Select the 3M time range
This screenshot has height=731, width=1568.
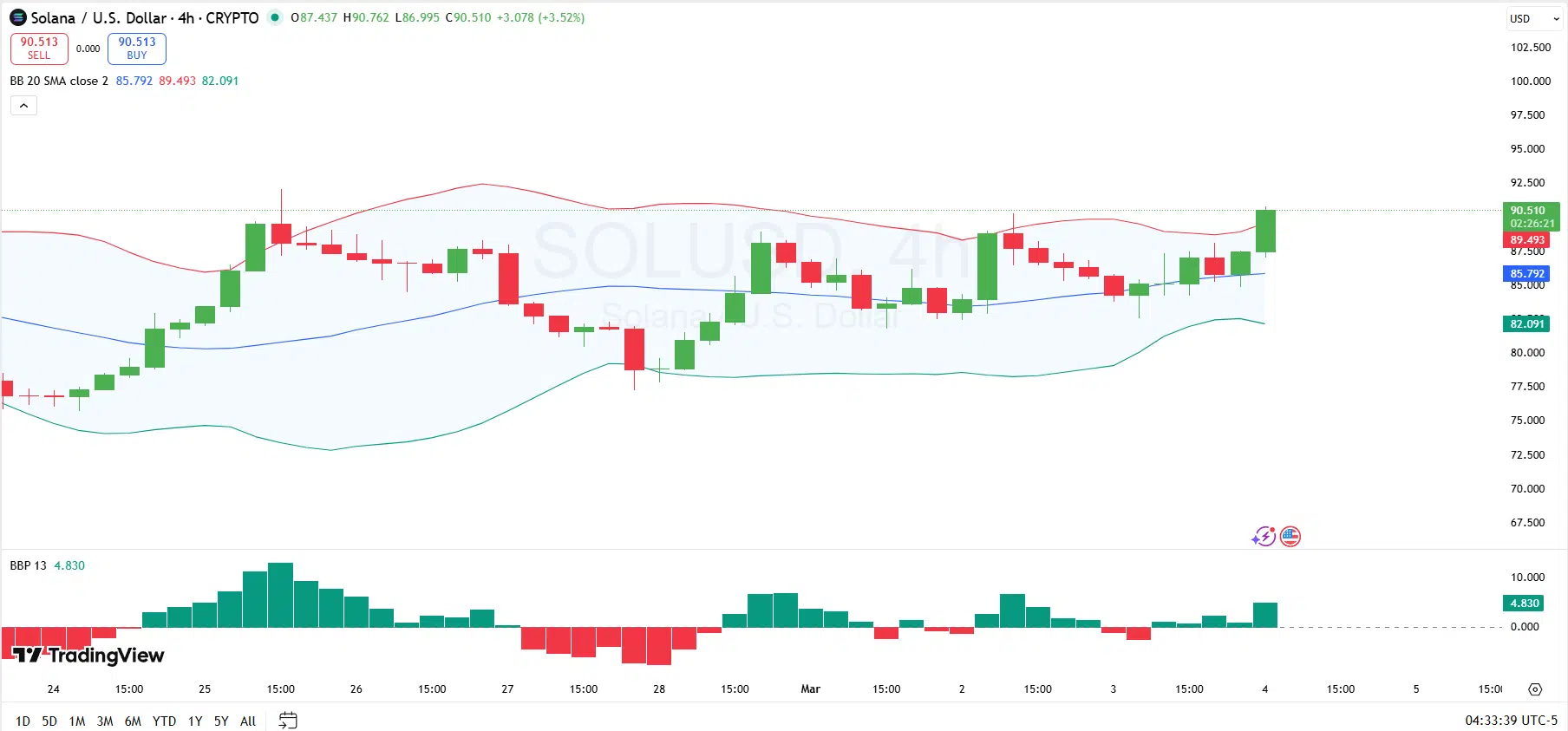coord(105,721)
